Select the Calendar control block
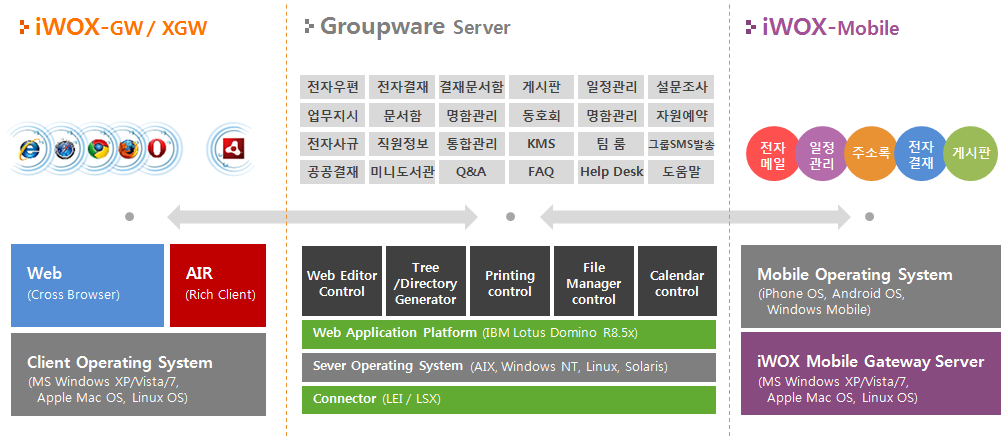The height and width of the screenshot is (439, 1007). tap(677, 282)
